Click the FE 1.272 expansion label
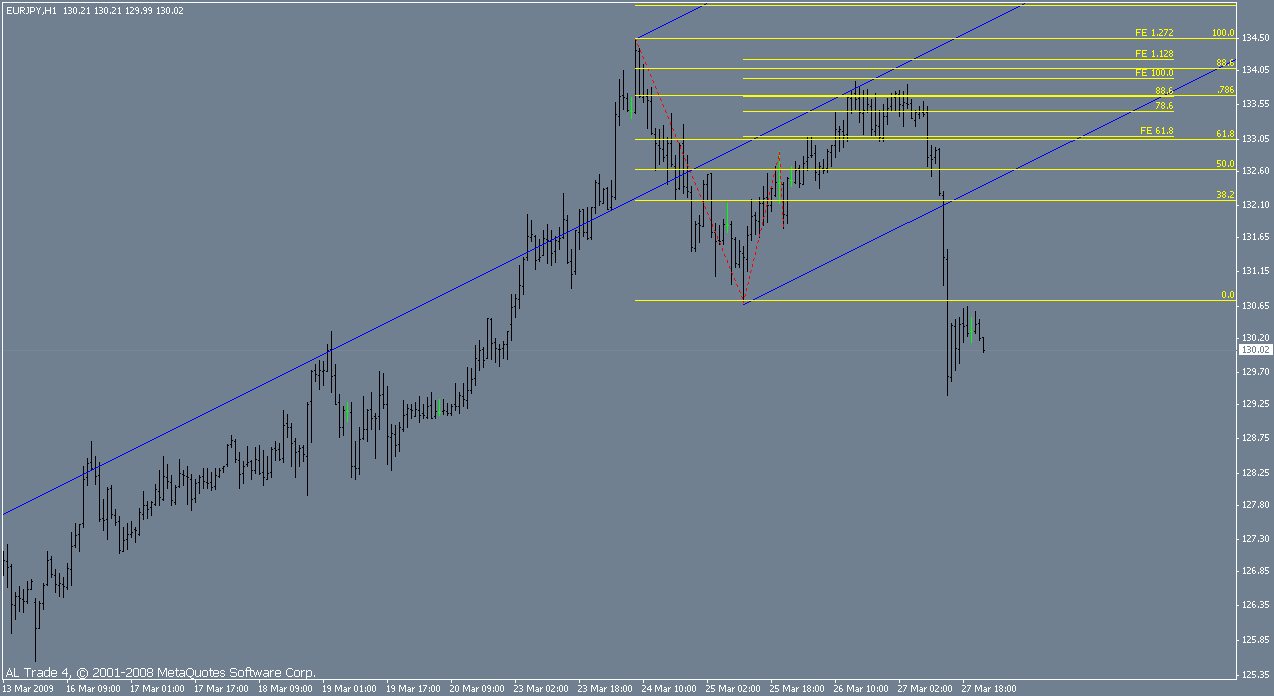Viewport: 1274px width, 696px height. click(1154, 33)
